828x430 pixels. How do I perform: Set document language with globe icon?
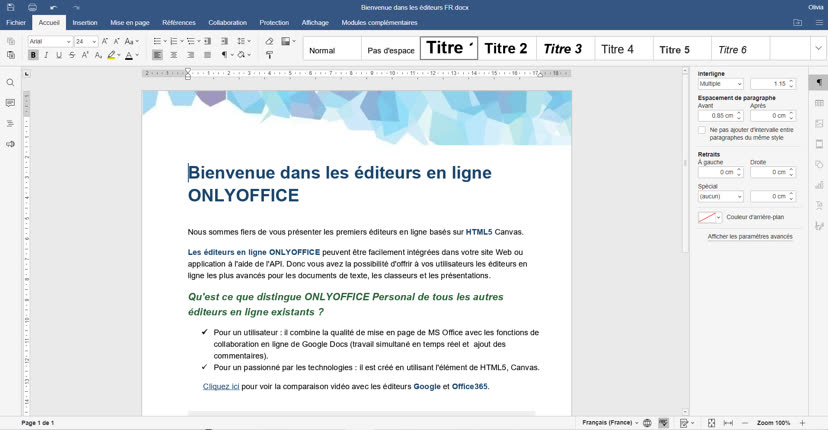click(647, 423)
